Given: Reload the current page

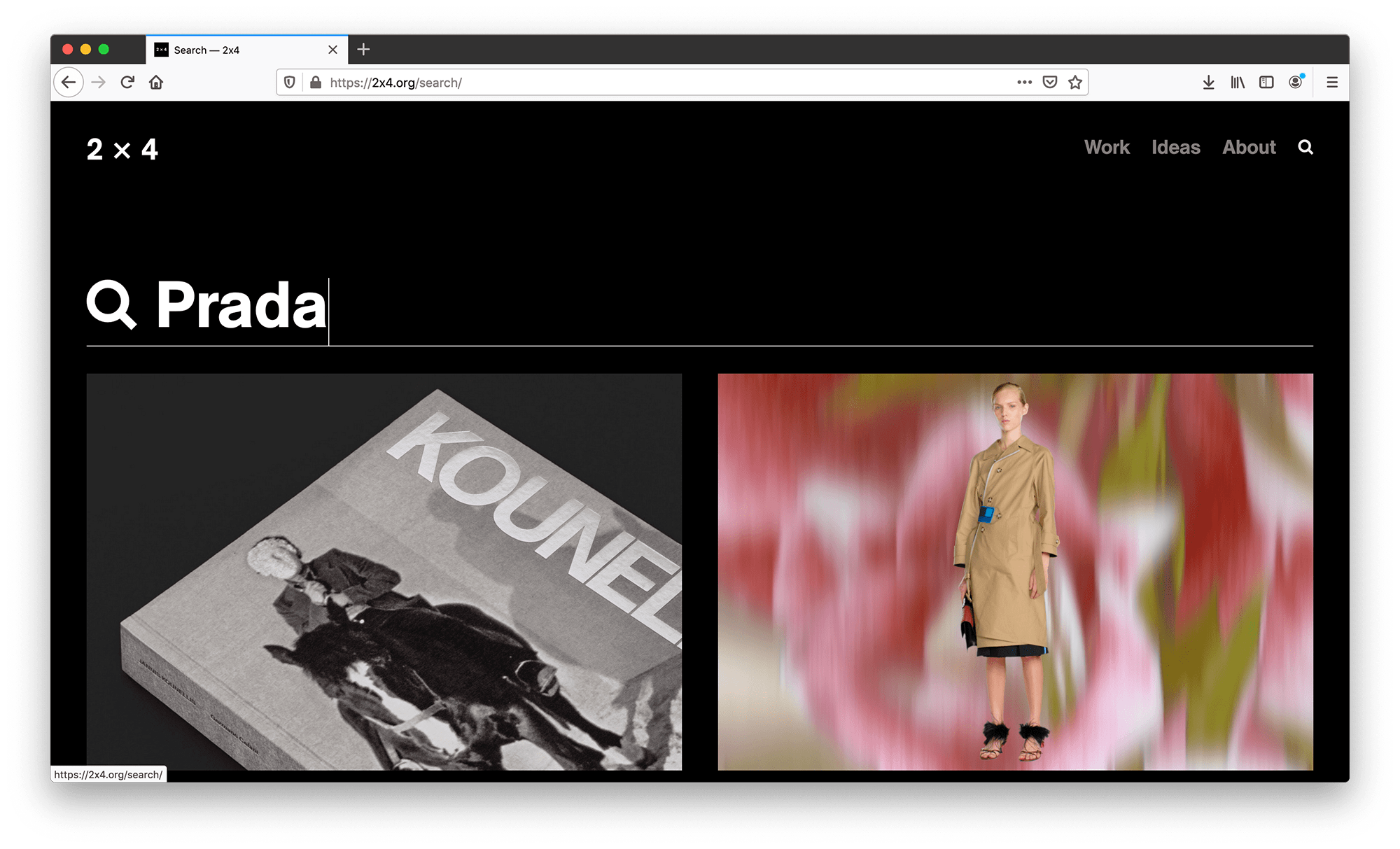Looking at the screenshot, I should 127,83.
